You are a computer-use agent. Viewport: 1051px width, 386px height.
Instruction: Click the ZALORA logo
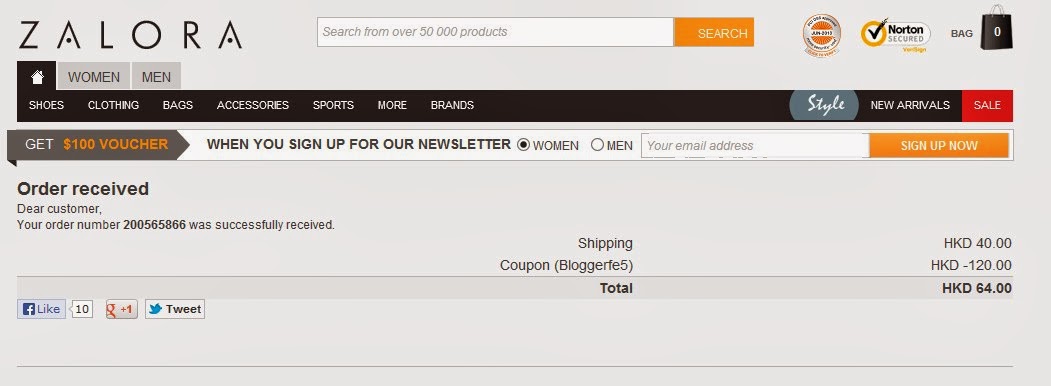pos(131,35)
